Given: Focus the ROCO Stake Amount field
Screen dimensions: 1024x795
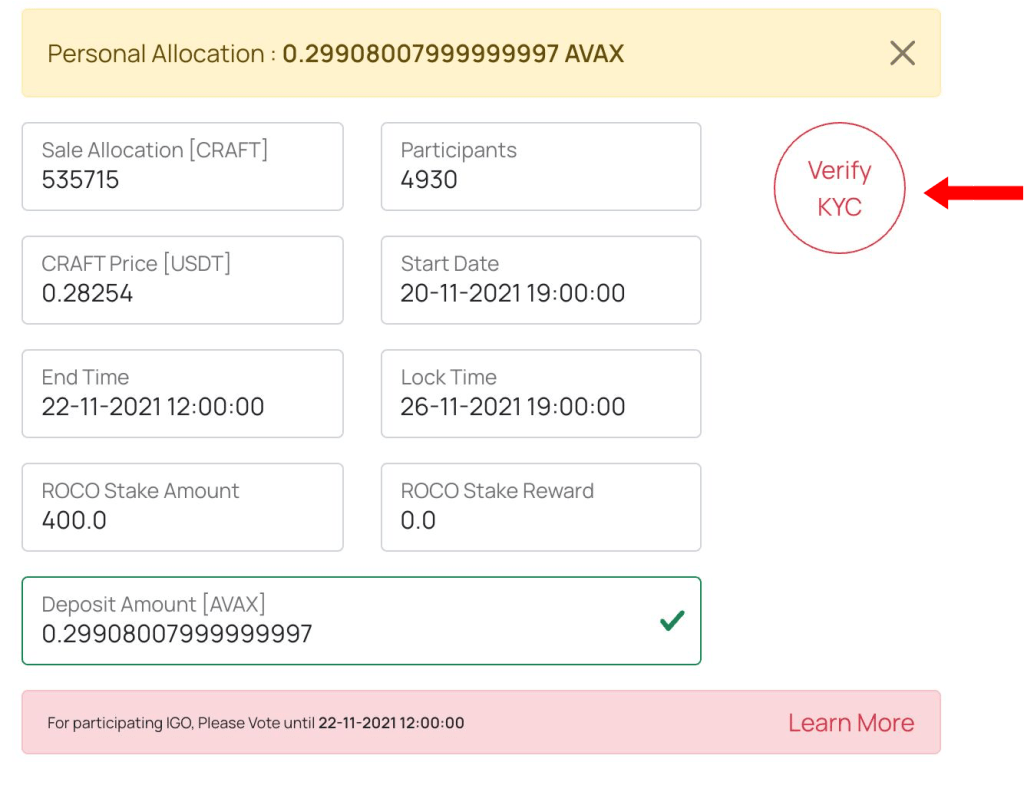Looking at the screenshot, I should click(182, 507).
